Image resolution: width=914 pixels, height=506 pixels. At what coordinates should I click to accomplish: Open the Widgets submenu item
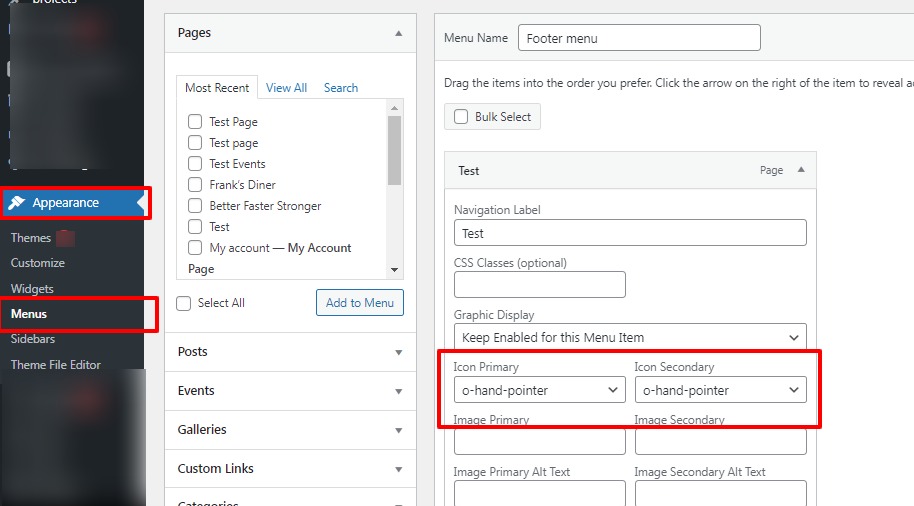pos(32,289)
